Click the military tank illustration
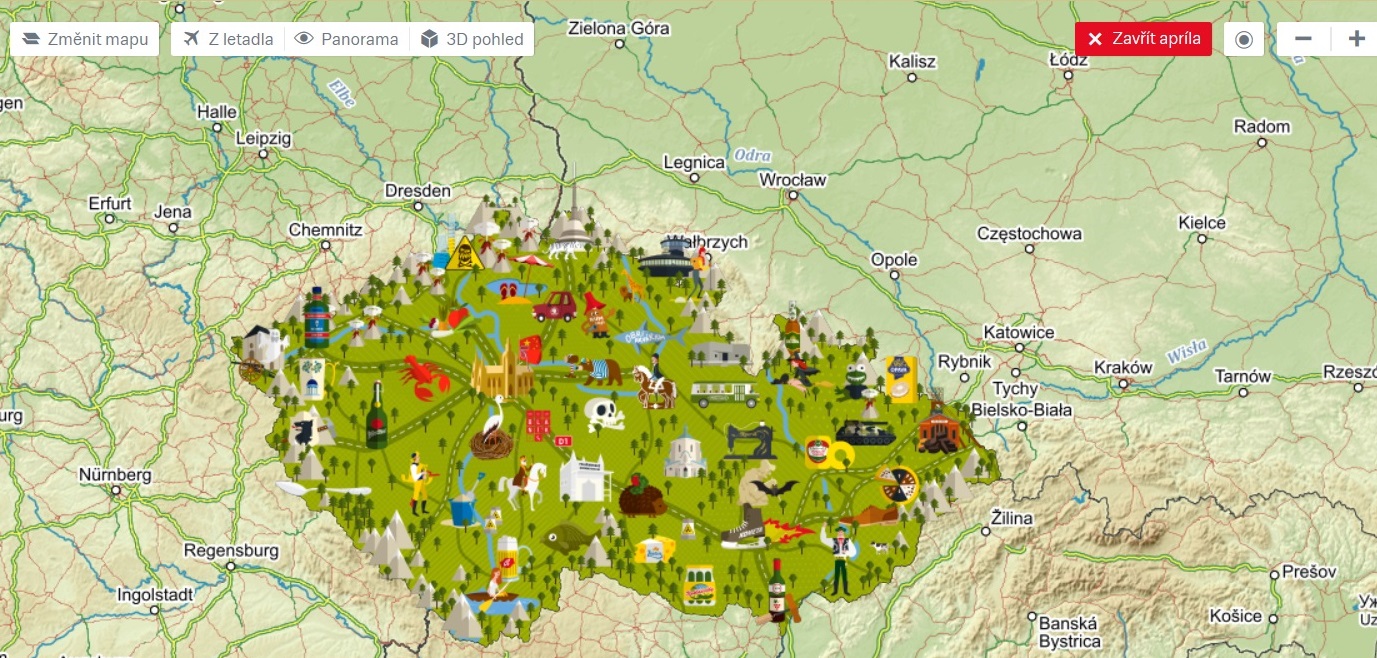Screen dimensions: 1377x658 tap(864, 429)
